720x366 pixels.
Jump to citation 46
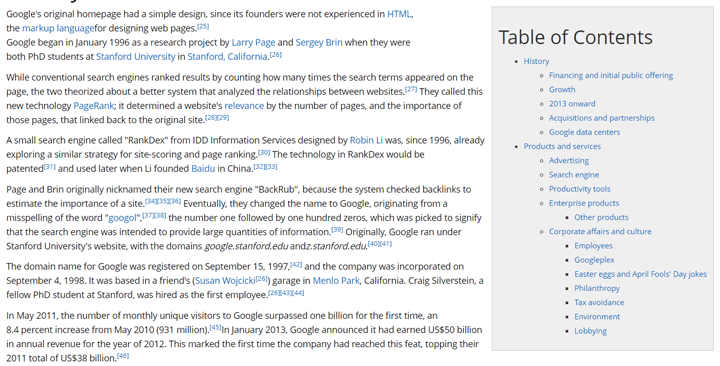(x=123, y=356)
